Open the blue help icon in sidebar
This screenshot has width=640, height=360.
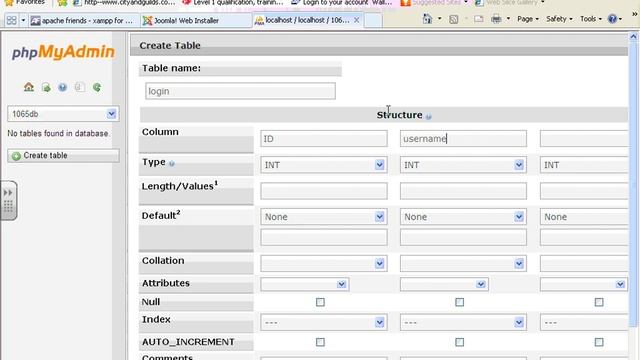[62, 87]
